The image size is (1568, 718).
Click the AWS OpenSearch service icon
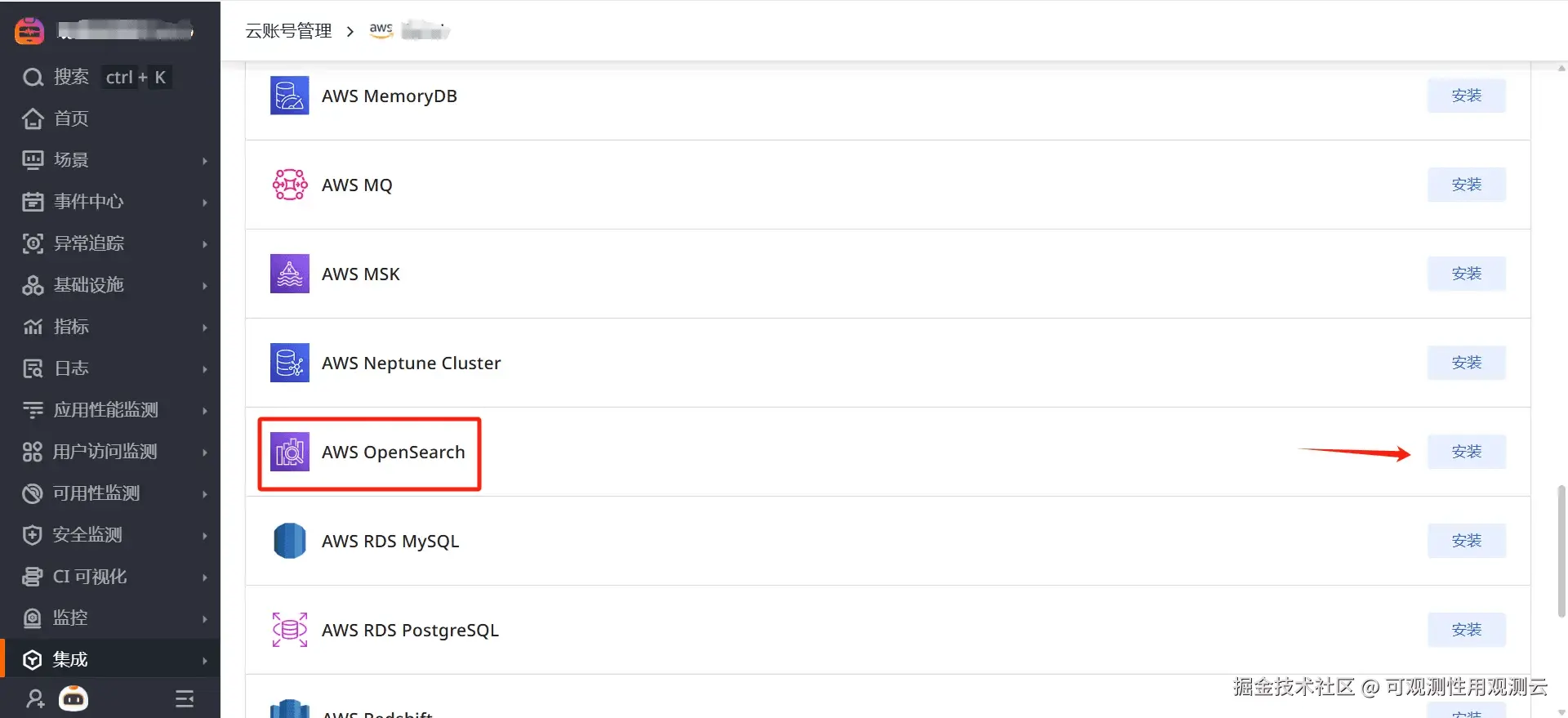289,452
